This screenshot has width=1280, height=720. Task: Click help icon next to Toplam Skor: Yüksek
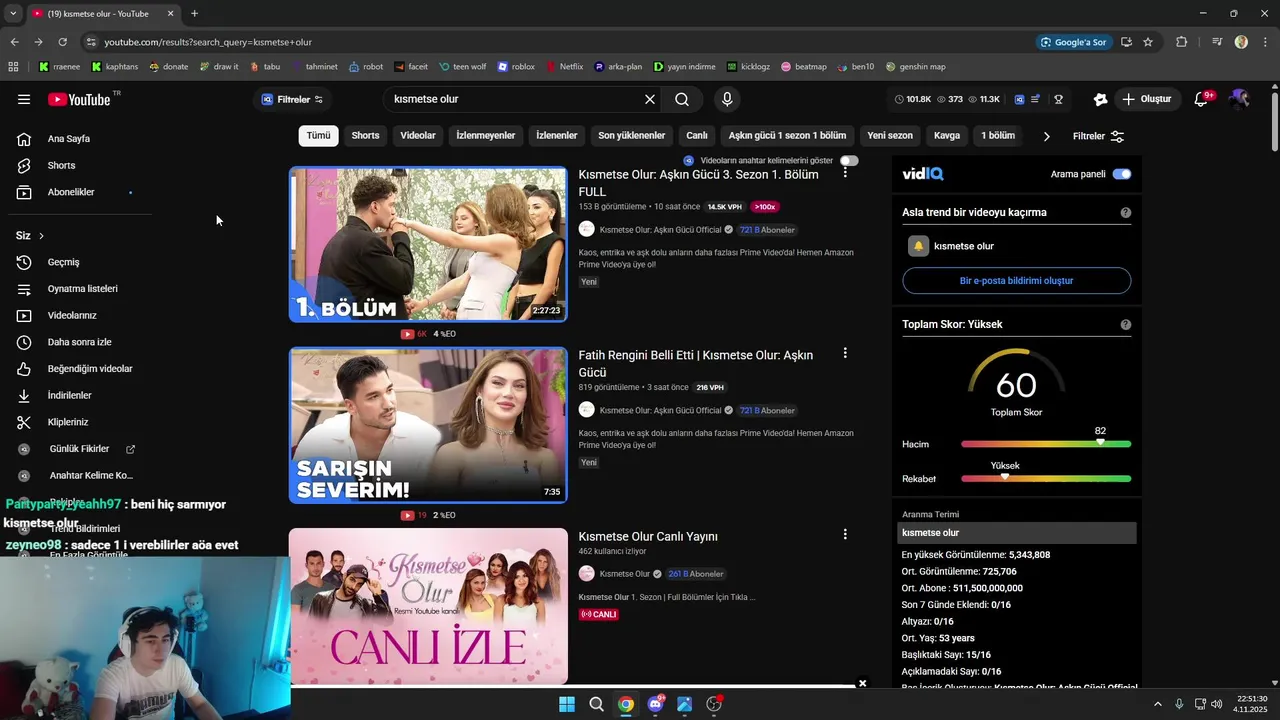(x=1126, y=324)
